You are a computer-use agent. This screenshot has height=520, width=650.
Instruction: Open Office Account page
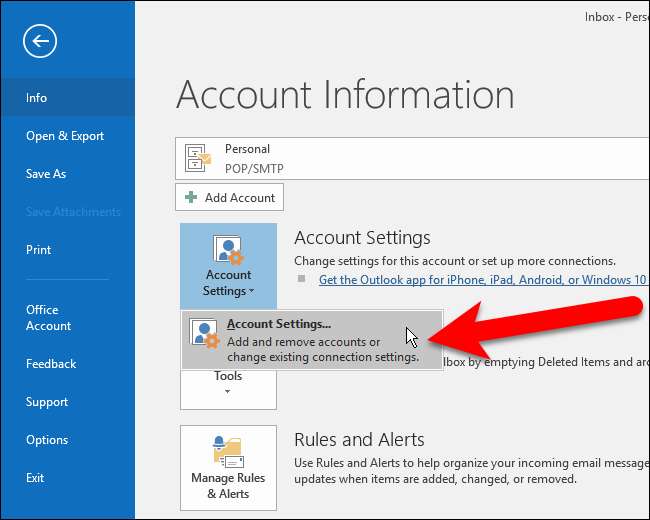pos(48,318)
